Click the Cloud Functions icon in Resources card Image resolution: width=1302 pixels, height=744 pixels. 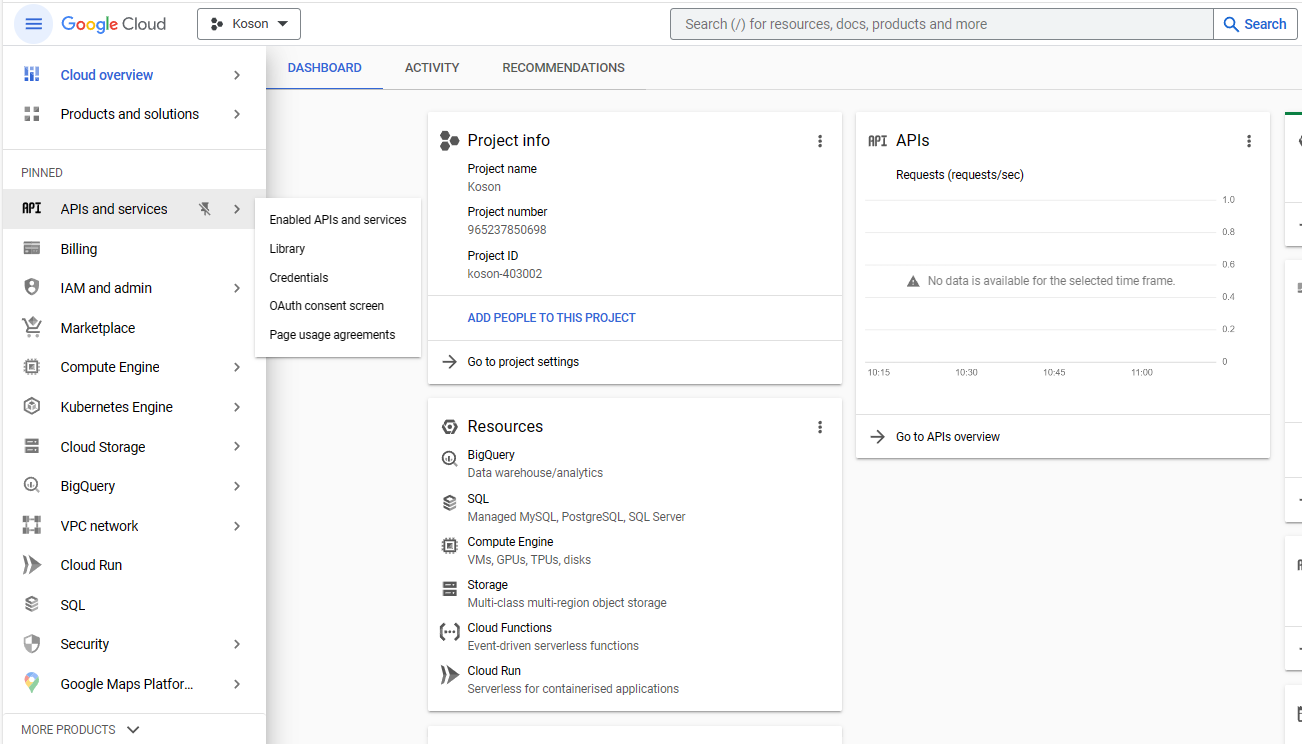(x=450, y=632)
